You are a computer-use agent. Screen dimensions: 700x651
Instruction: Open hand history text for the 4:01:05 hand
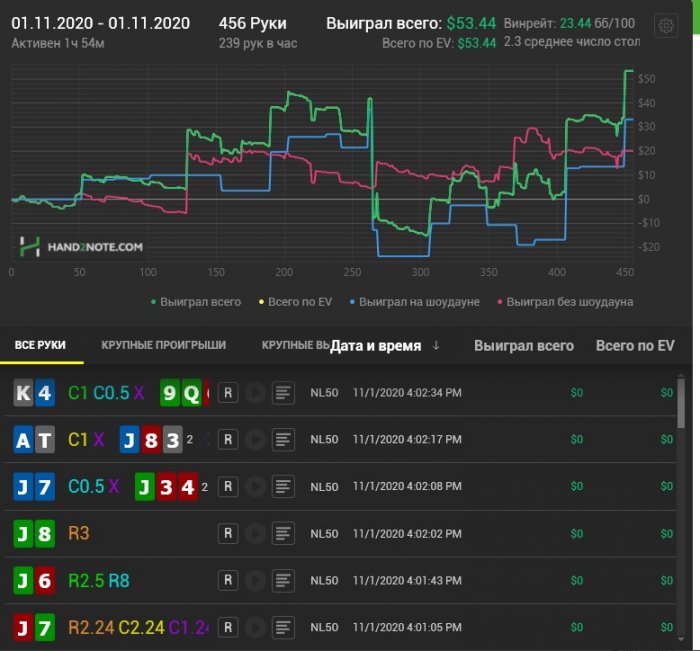pyautogui.click(x=283, y=627)
